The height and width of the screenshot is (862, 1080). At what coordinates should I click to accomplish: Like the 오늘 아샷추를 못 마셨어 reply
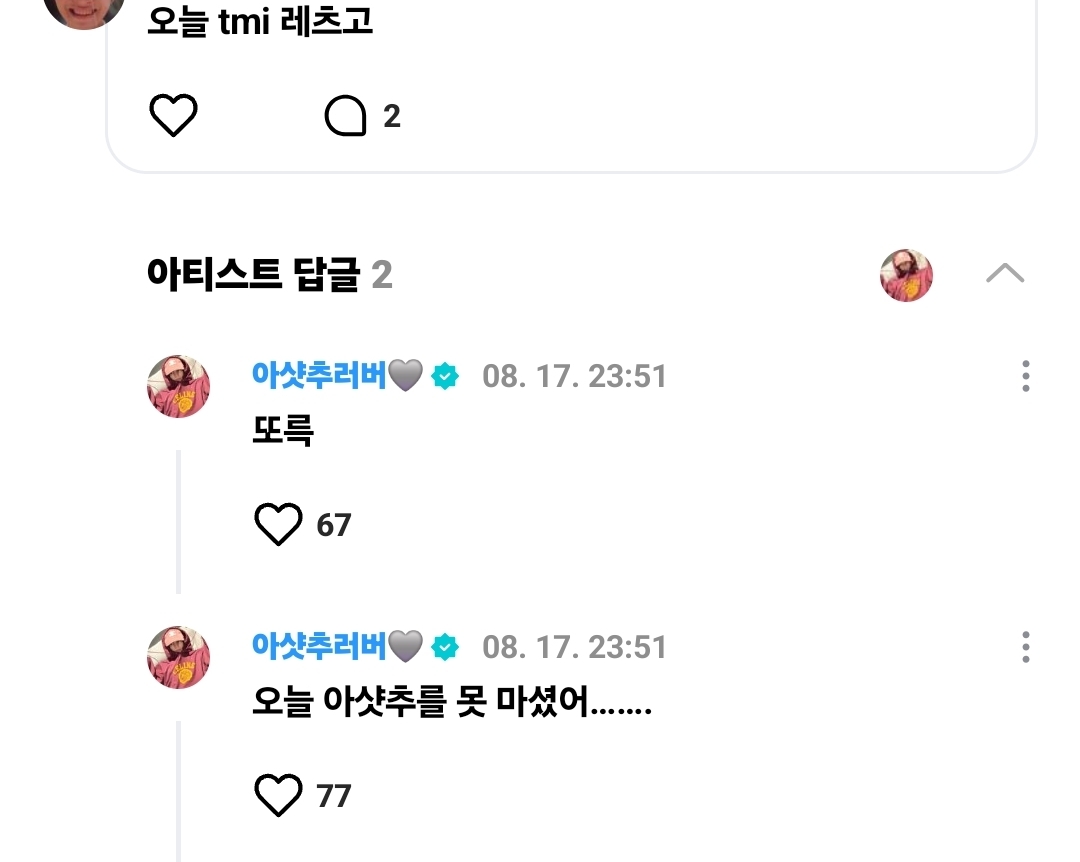click(278, 795)
